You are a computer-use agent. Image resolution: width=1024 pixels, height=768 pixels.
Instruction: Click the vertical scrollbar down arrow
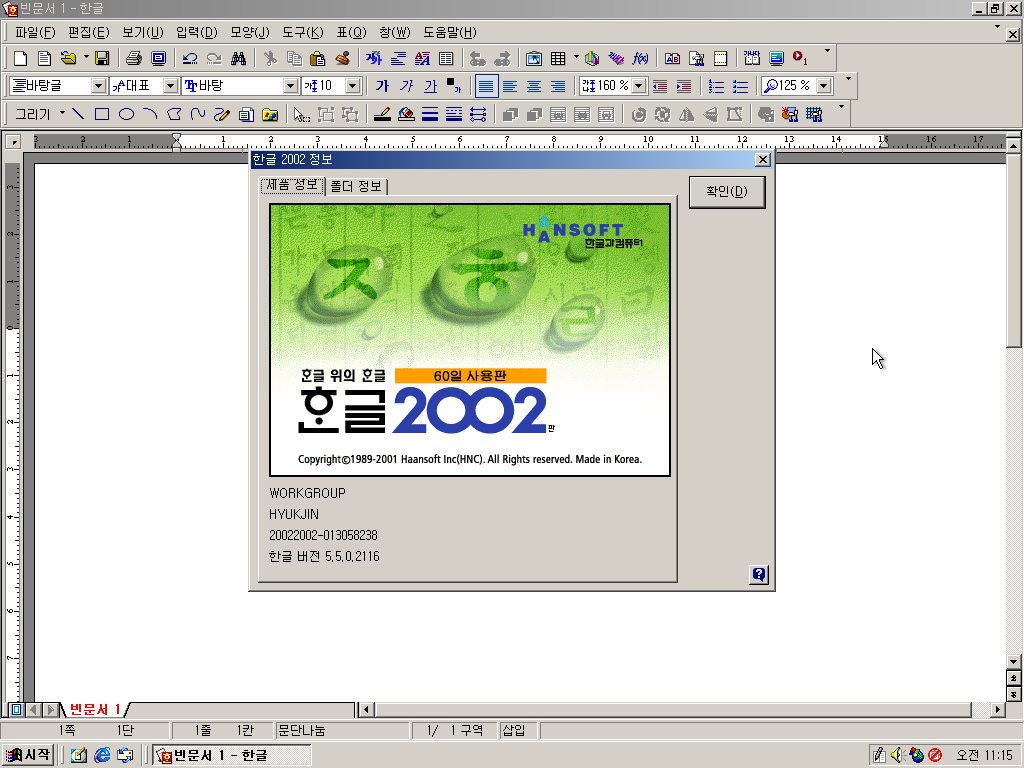coord(1013,662)
